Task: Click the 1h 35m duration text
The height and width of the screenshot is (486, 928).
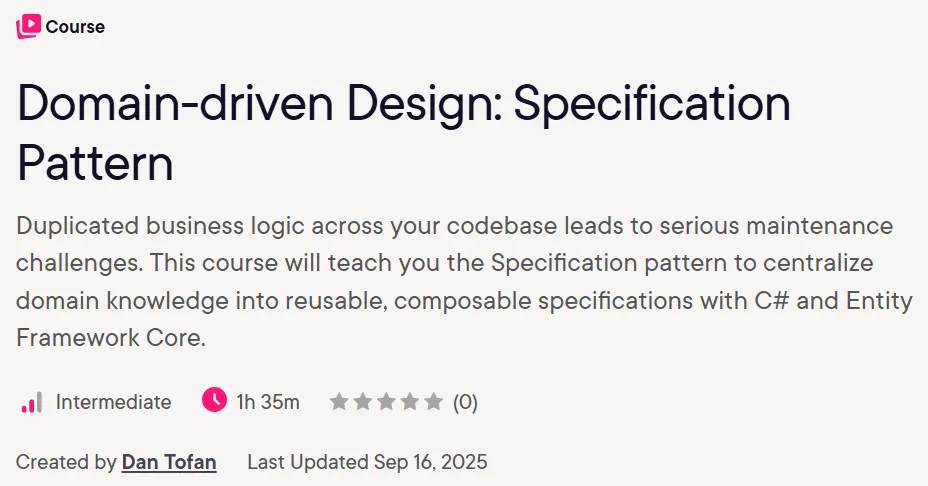Action: pos(268,402)
